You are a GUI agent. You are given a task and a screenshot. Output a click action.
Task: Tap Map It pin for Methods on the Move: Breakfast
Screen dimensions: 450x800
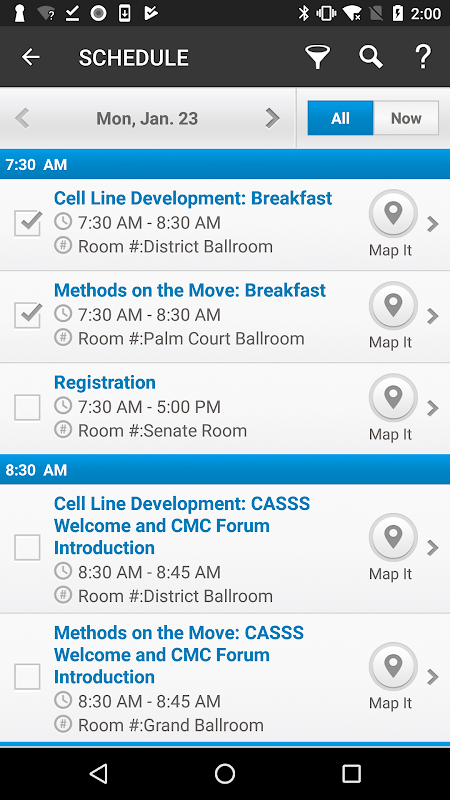coord(393,306)
